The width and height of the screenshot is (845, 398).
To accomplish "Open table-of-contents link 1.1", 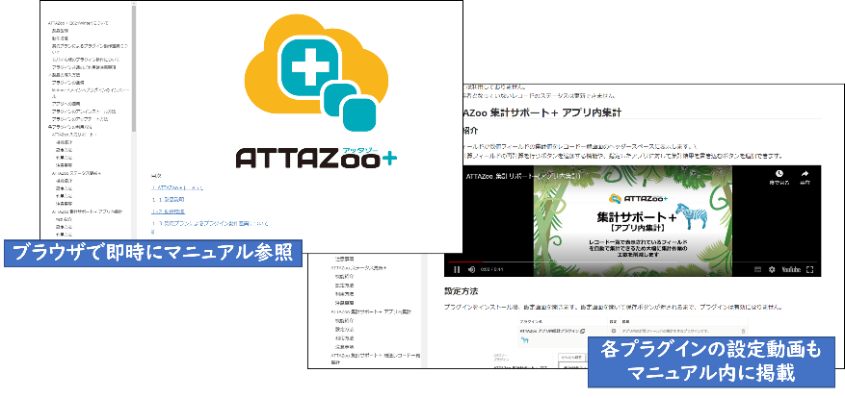I will (x=168, y=199).
